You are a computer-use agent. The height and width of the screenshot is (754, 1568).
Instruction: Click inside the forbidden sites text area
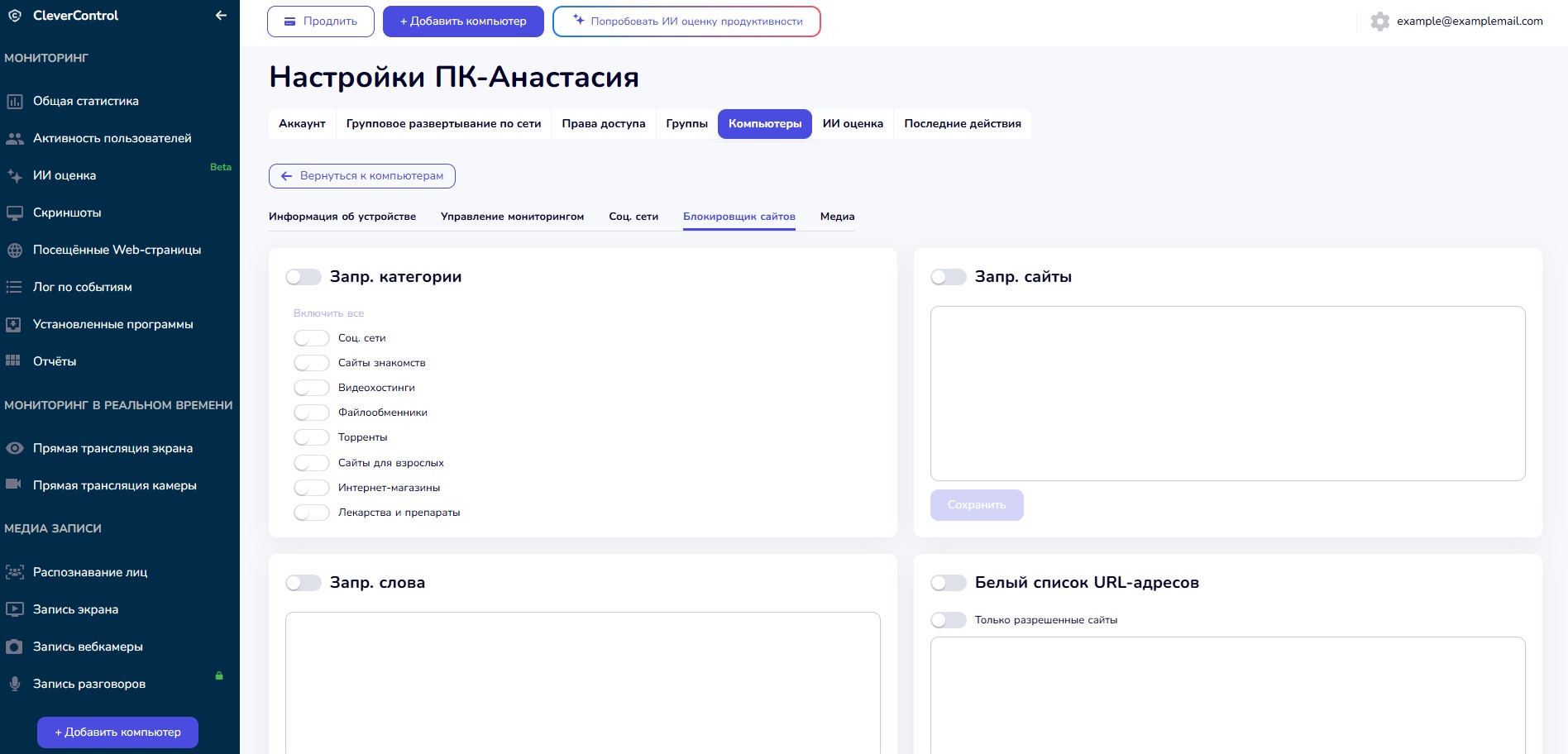click(1227, 394)
